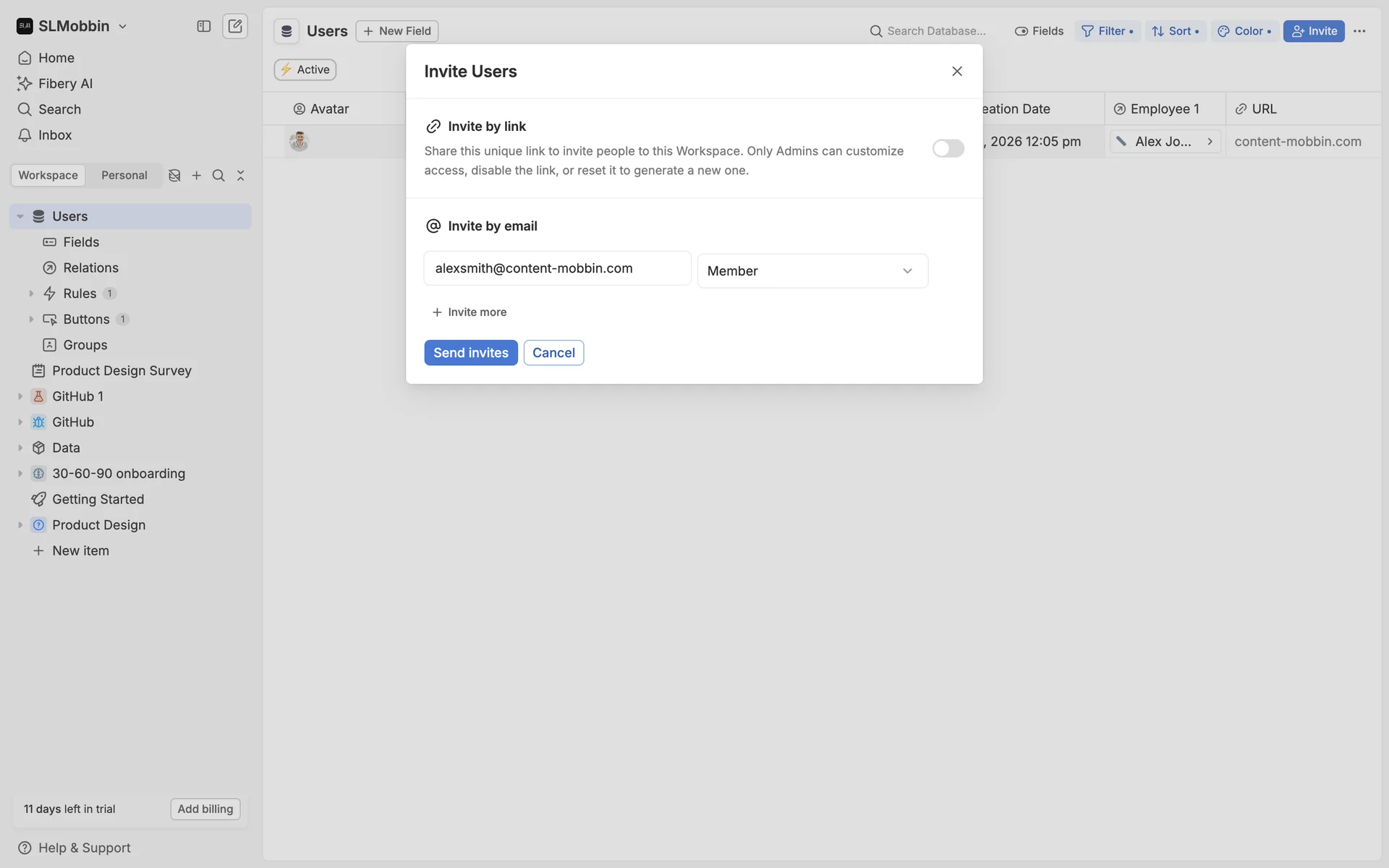Collapse all sidebar items icon

pyautogui.click(x=241, y=176)
